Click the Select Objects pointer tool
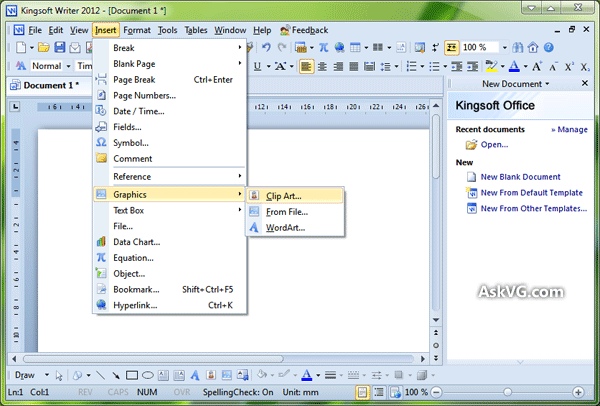 pos(59,375)
